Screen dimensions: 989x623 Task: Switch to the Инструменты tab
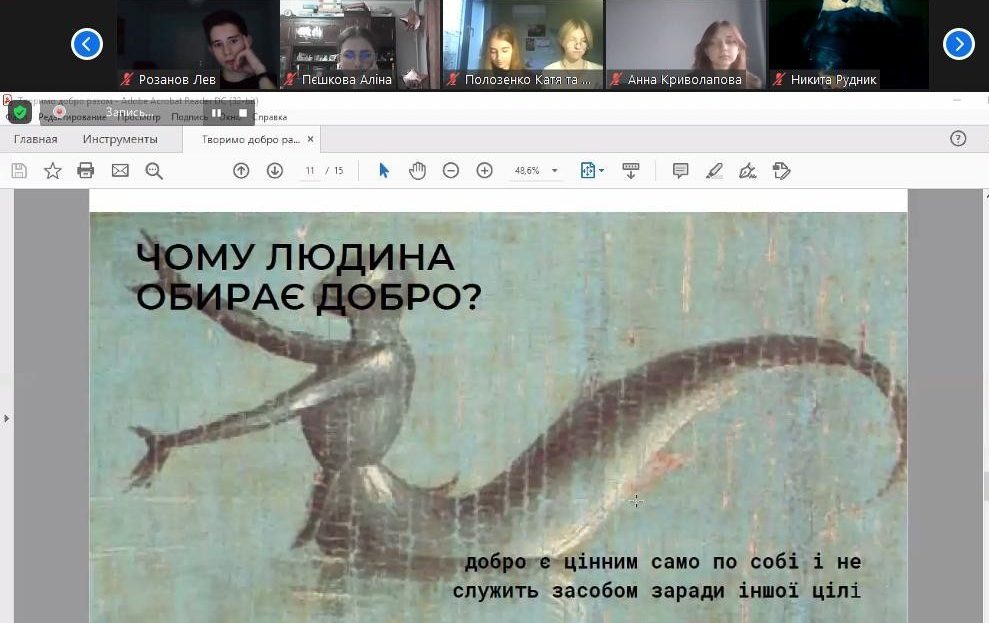point(120,139)
